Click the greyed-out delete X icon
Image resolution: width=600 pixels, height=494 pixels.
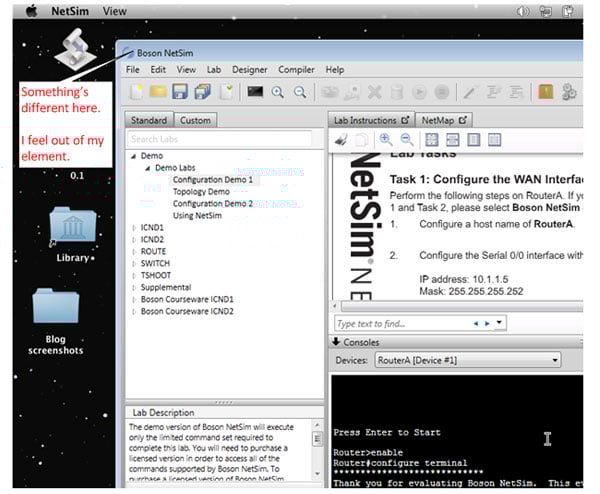pyautogui.click(x=375, y=92)
